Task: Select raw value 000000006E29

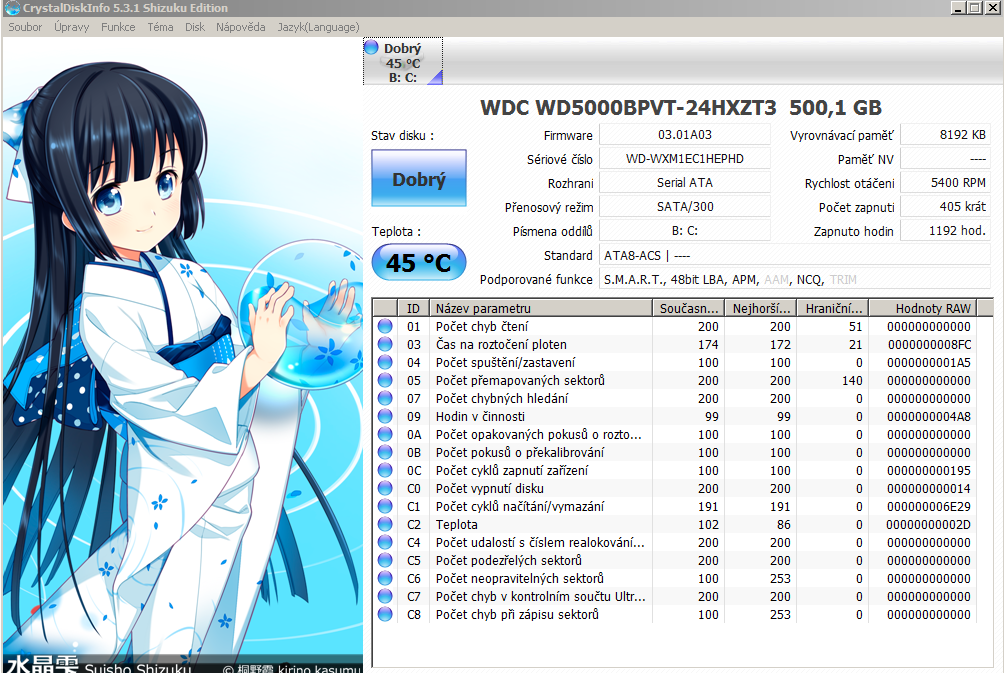Action: (x=929, y=507)
